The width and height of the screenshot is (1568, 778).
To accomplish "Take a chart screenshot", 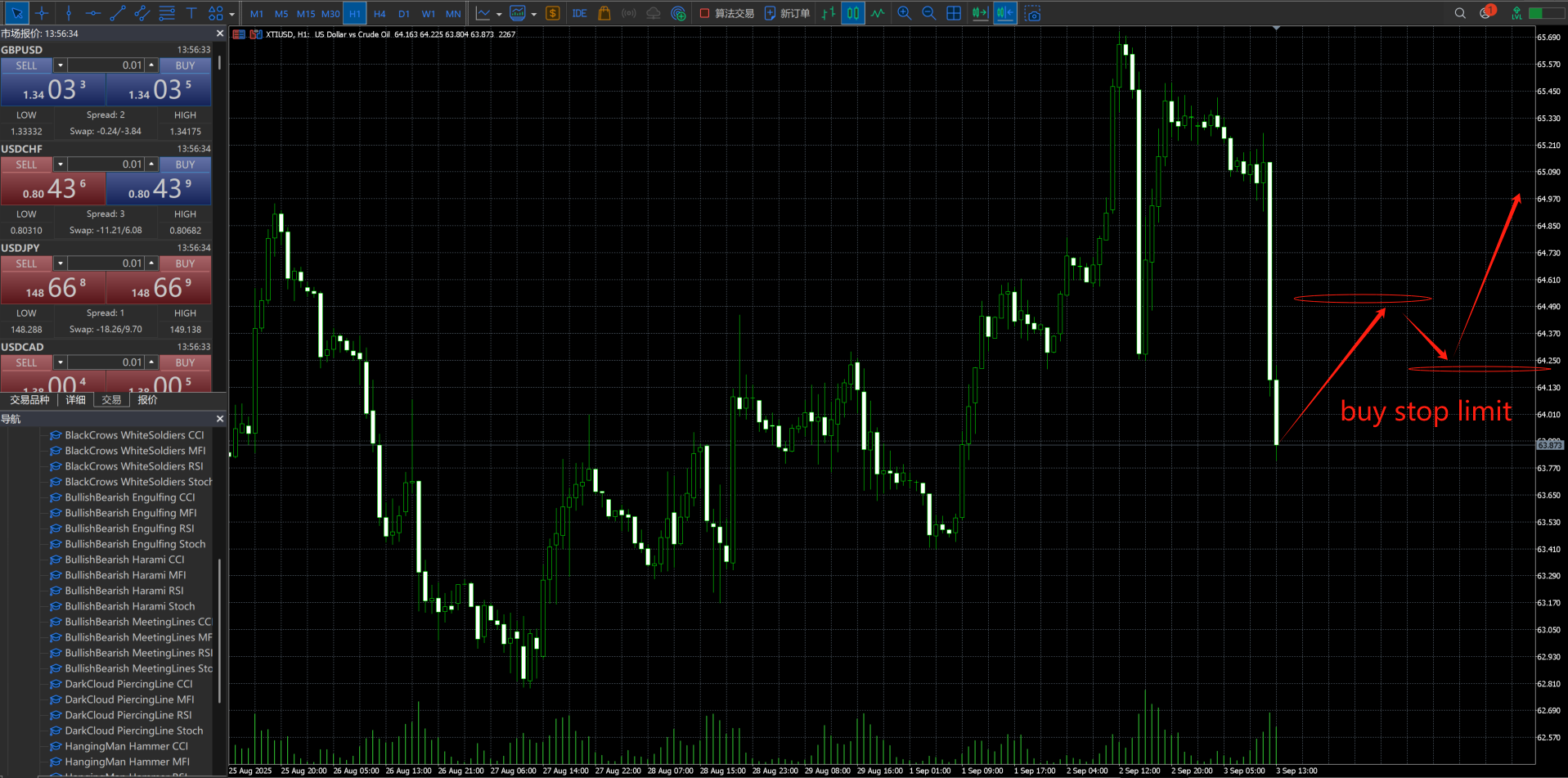I will pyautogui.click(x=1033, y=13).
